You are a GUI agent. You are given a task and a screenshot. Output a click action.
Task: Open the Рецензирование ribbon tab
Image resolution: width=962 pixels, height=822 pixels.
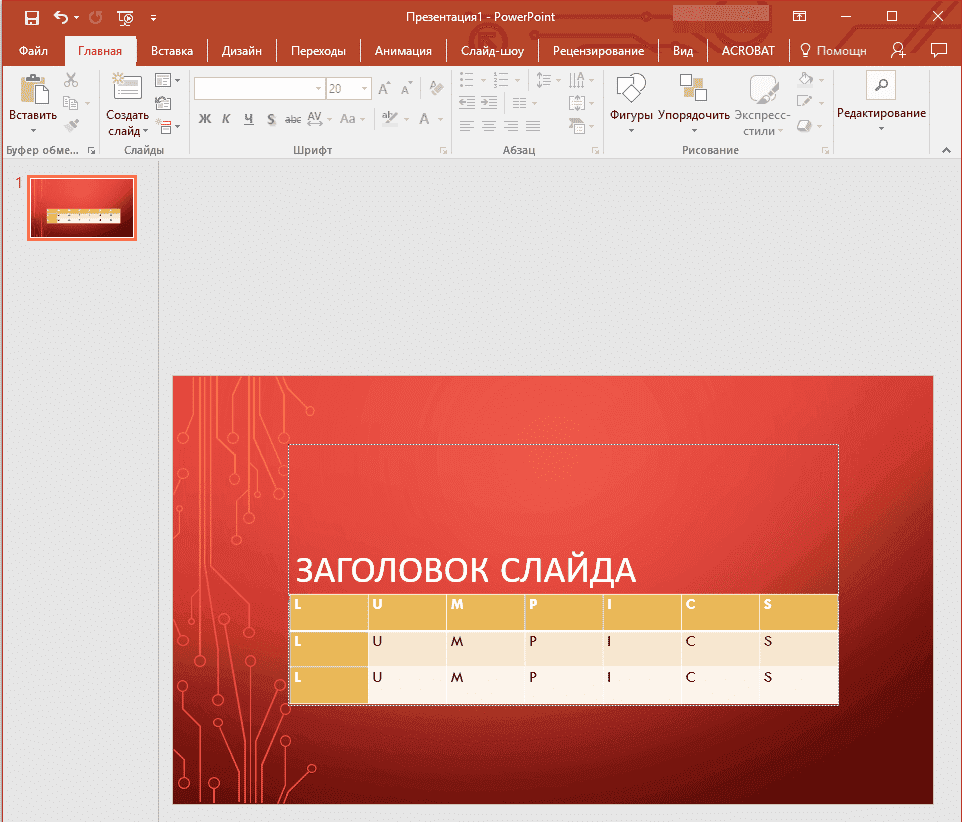pyautogui.click(x=598, y=50)
